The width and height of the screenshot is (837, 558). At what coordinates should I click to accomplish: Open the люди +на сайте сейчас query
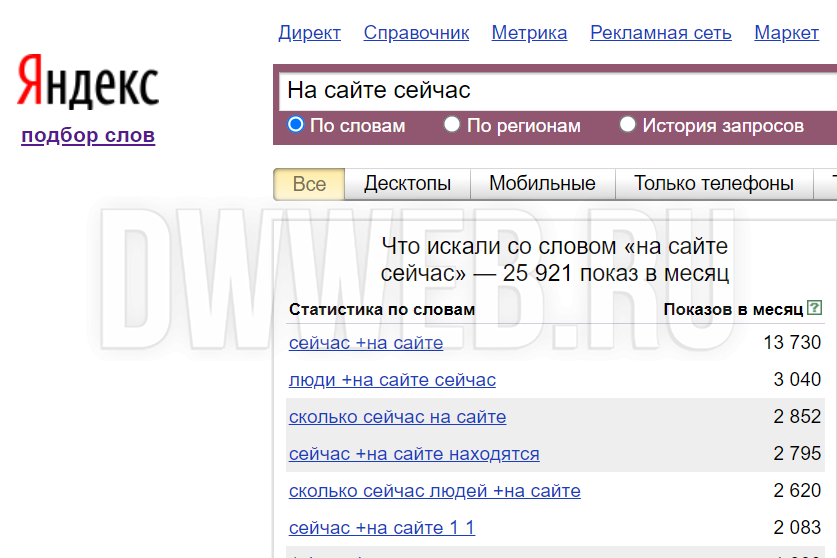(x=392, y=380)
